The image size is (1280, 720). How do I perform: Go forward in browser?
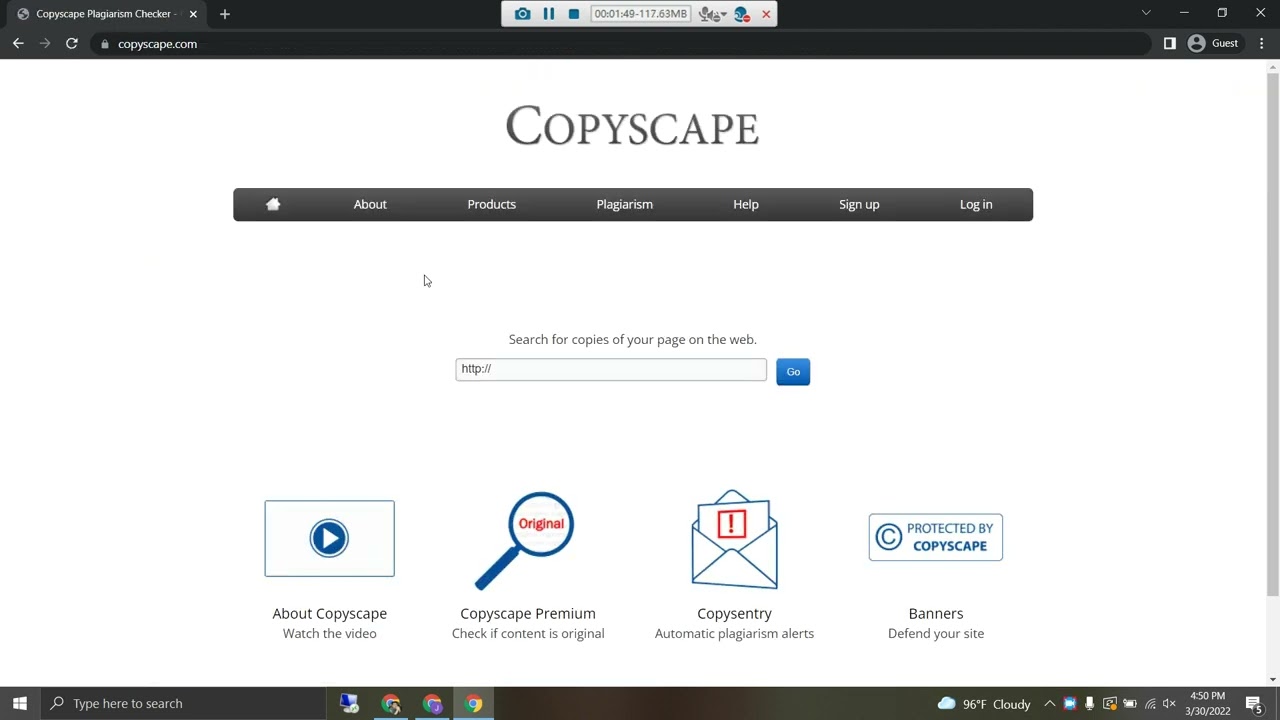(x=45, y=44)
